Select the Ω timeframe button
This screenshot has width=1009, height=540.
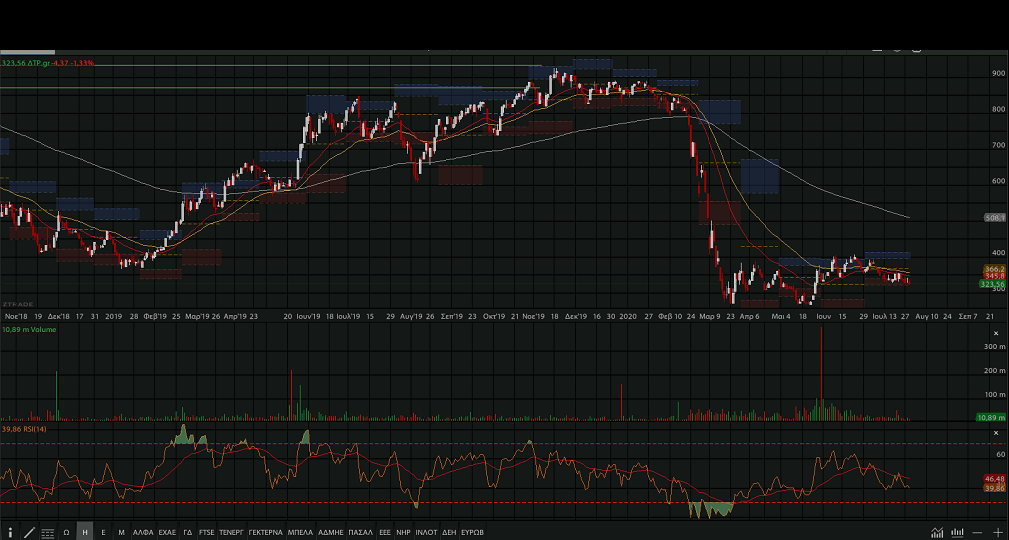[x=66, y=532]
